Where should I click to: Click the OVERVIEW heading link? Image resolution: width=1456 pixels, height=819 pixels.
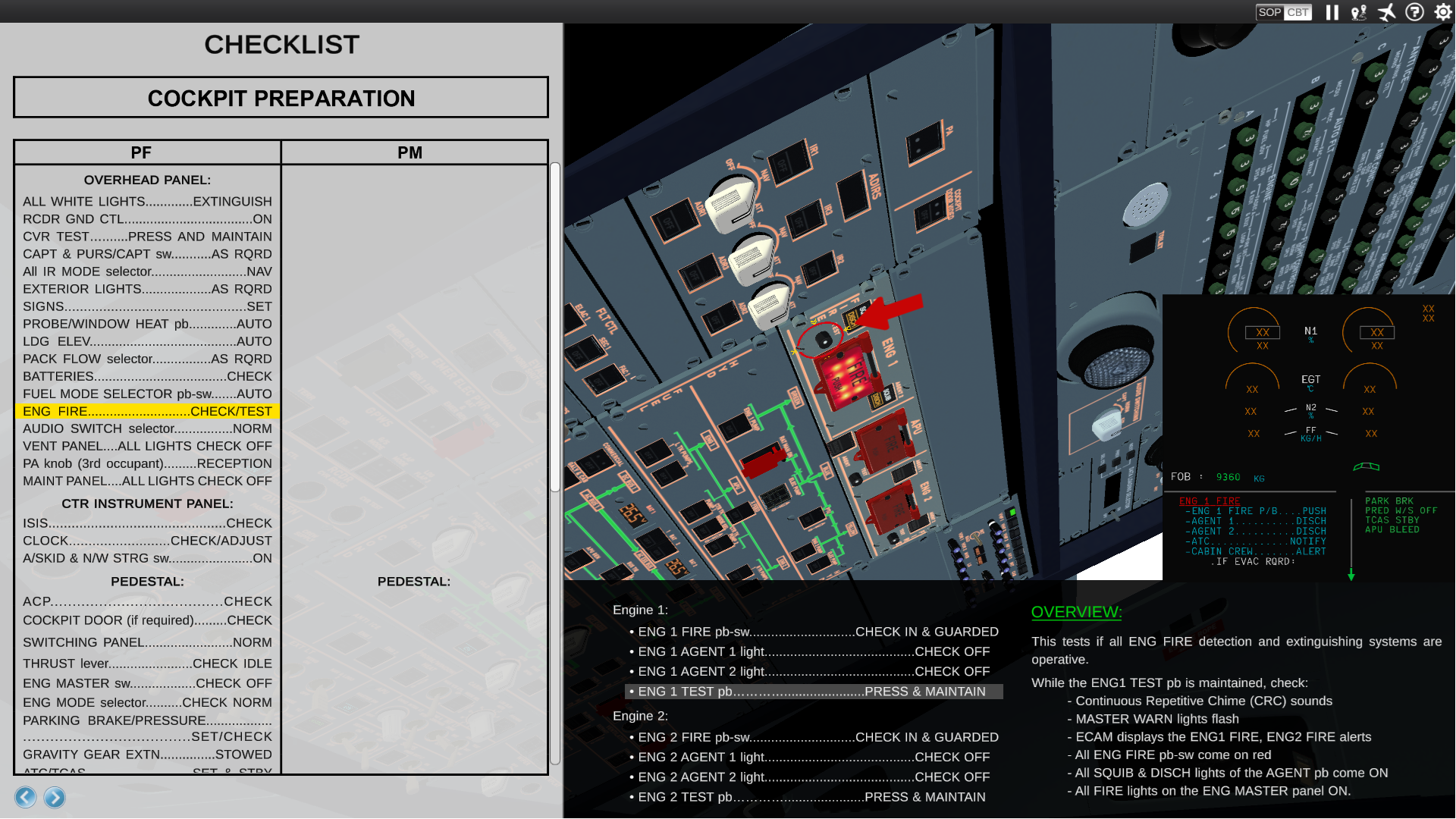coord(1076,612)
